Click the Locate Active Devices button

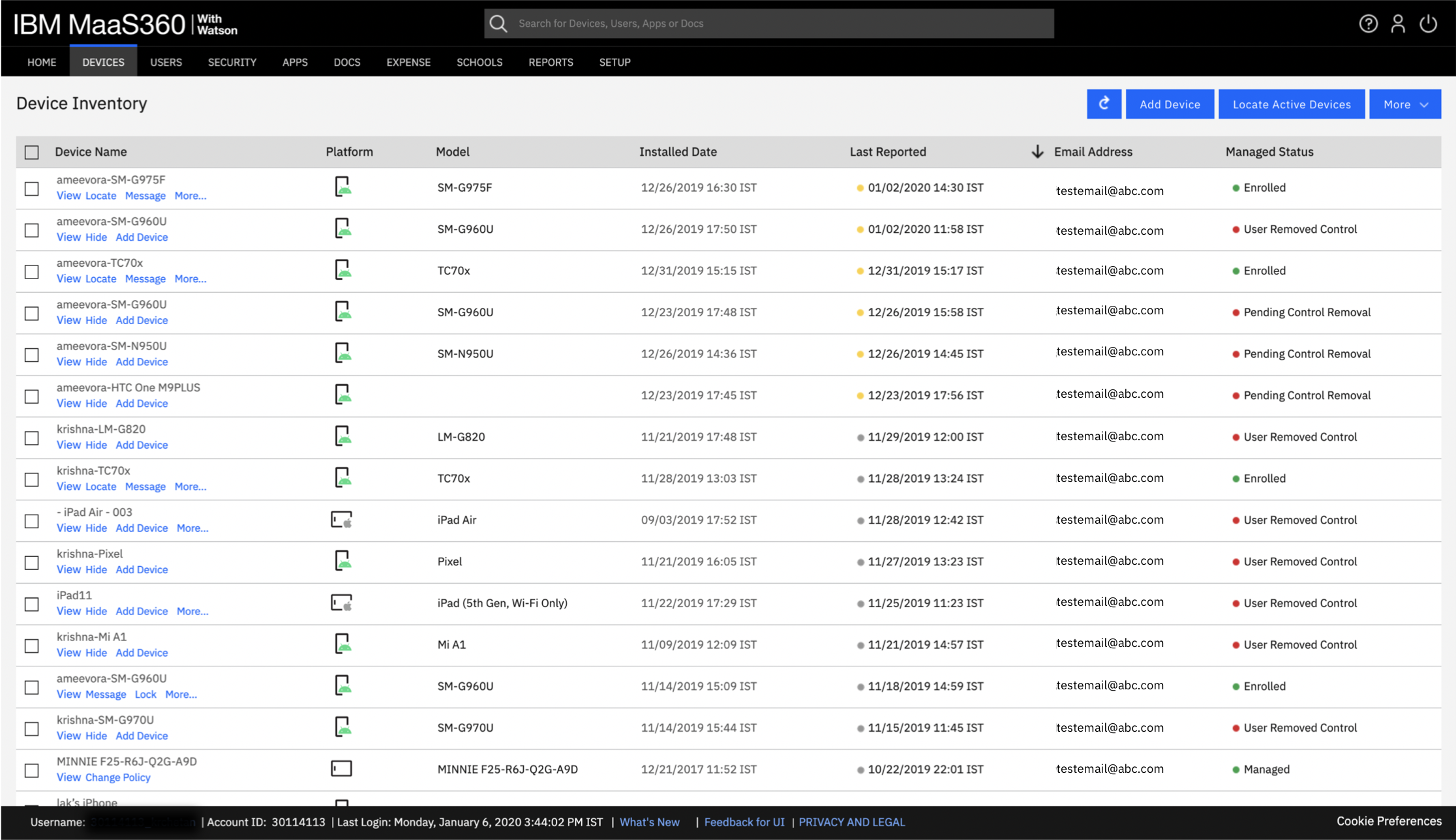(x=1291, y=104)
